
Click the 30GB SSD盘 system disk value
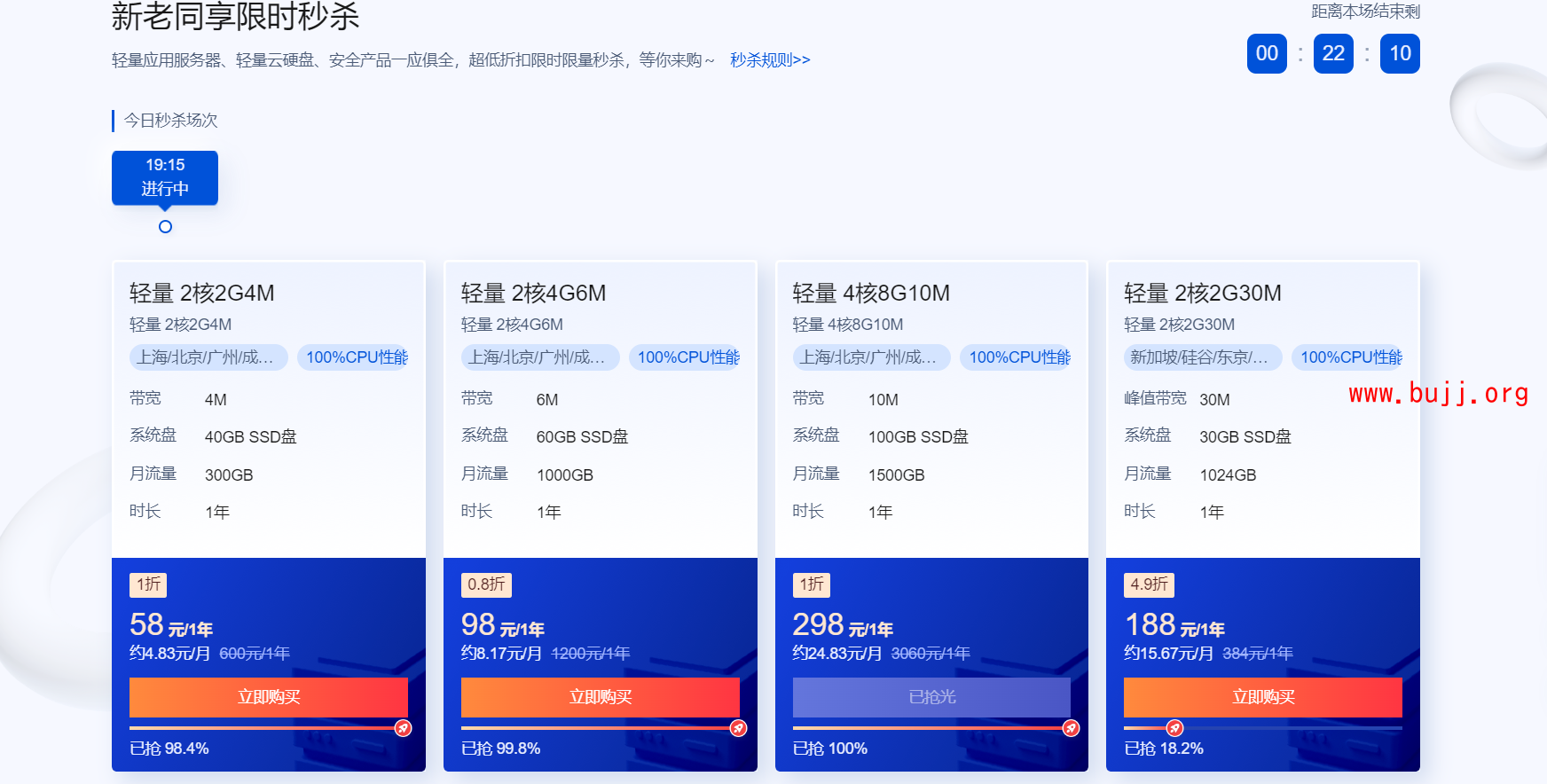(1245, 437)
